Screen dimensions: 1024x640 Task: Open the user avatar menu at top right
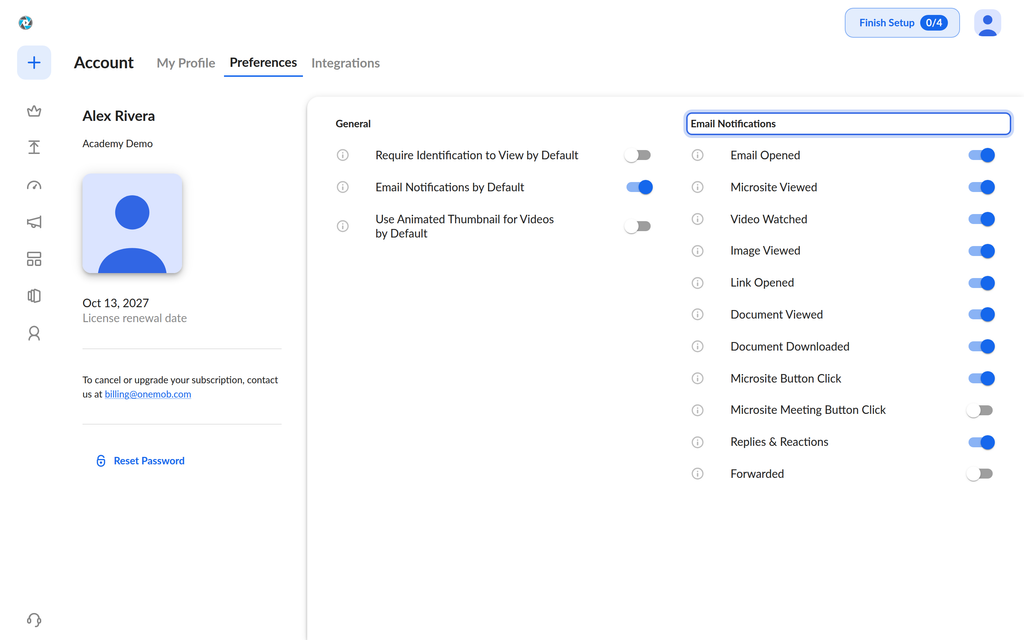coord(987,23)
